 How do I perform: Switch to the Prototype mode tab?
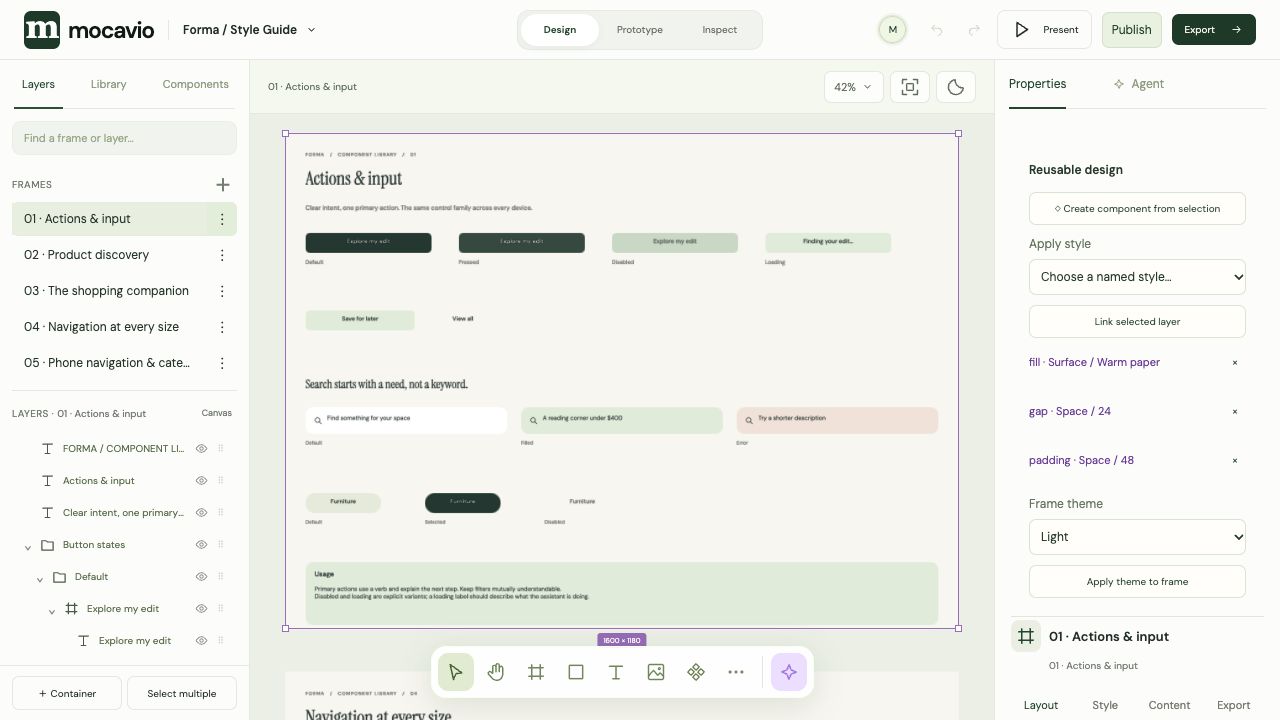(x=640, y=30)
